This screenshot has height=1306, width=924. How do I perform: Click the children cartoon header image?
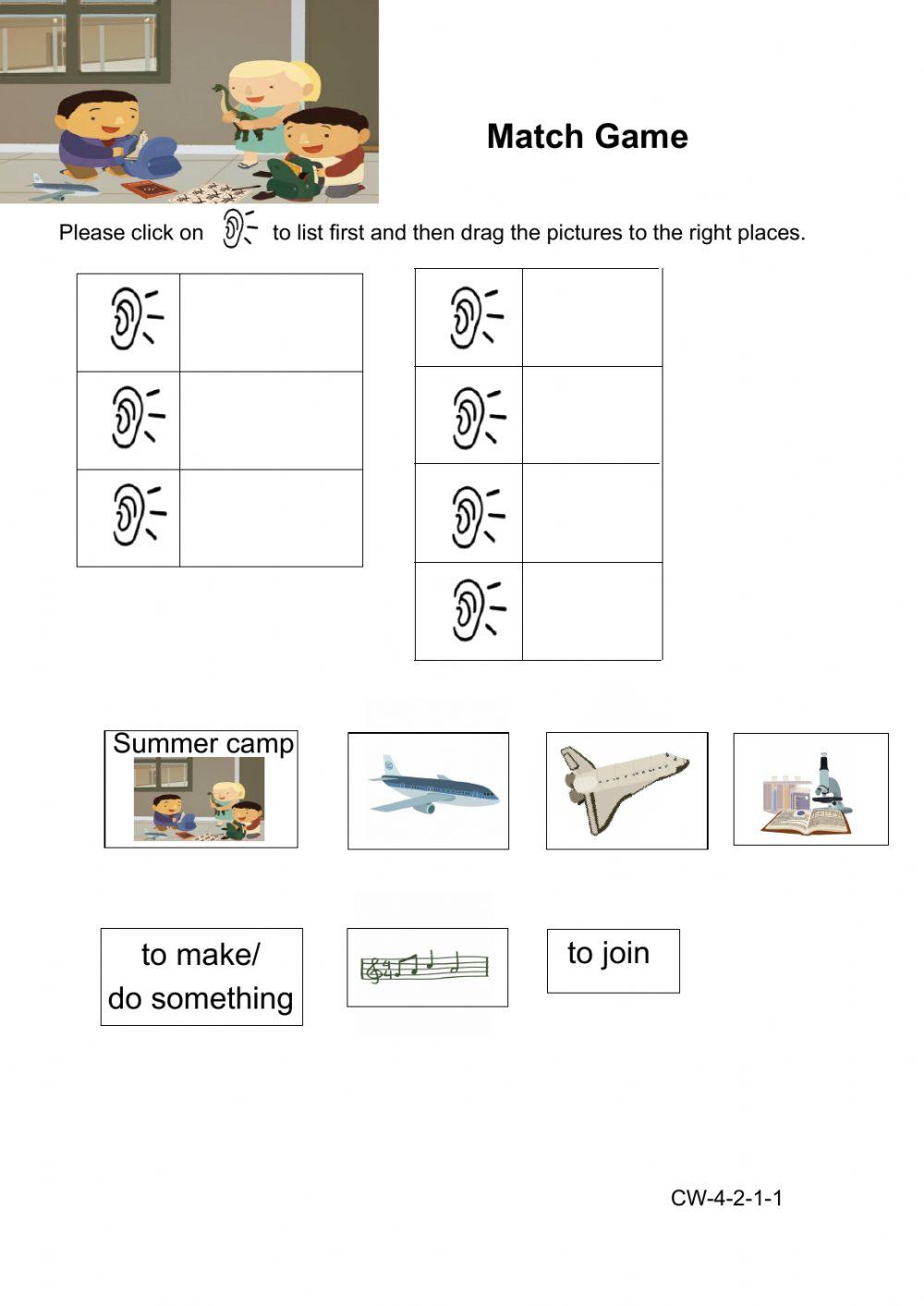click(188, 101)
